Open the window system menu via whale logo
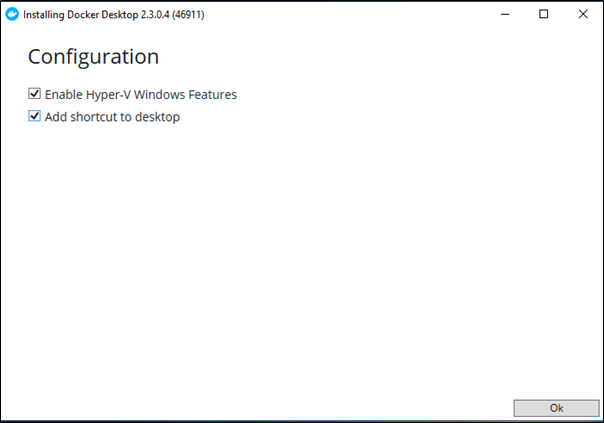Image resolution: width=604 pixels, height=423 pixels. tap(12, 15)
